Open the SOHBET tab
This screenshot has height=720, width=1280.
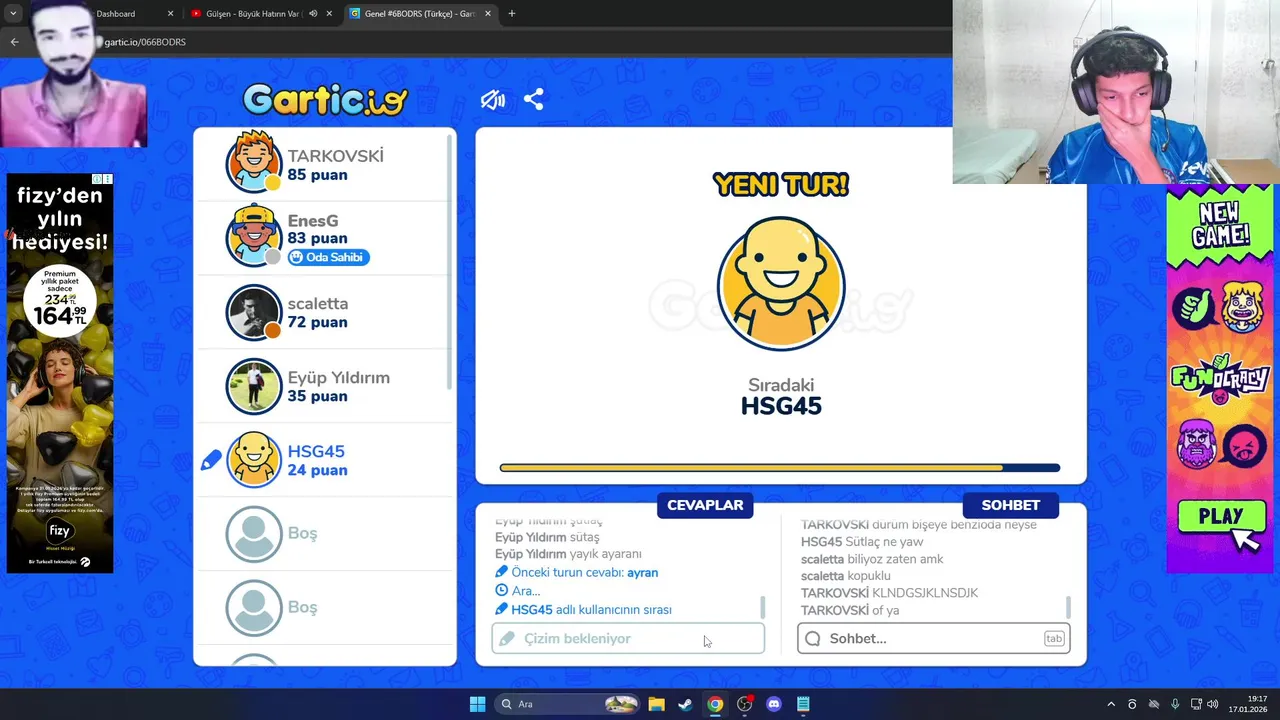point(1010,505)
